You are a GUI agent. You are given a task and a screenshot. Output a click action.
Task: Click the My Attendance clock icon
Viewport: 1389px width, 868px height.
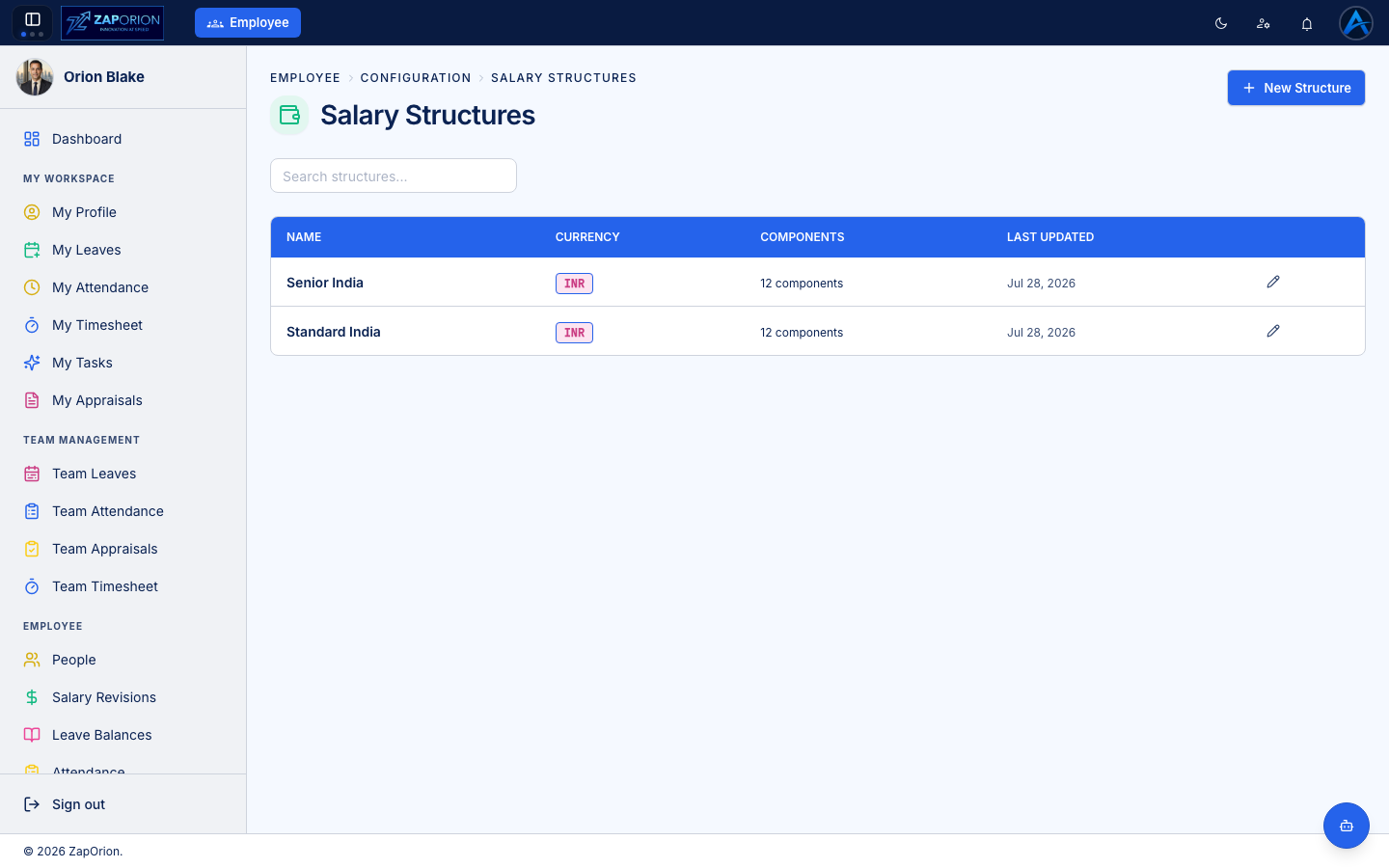coord(32,287)
